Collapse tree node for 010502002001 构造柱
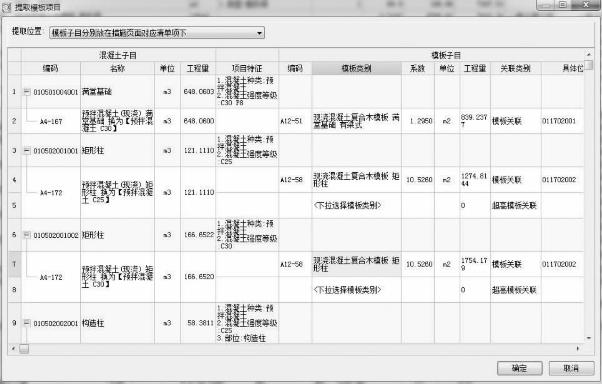 [x=26, y=323]
